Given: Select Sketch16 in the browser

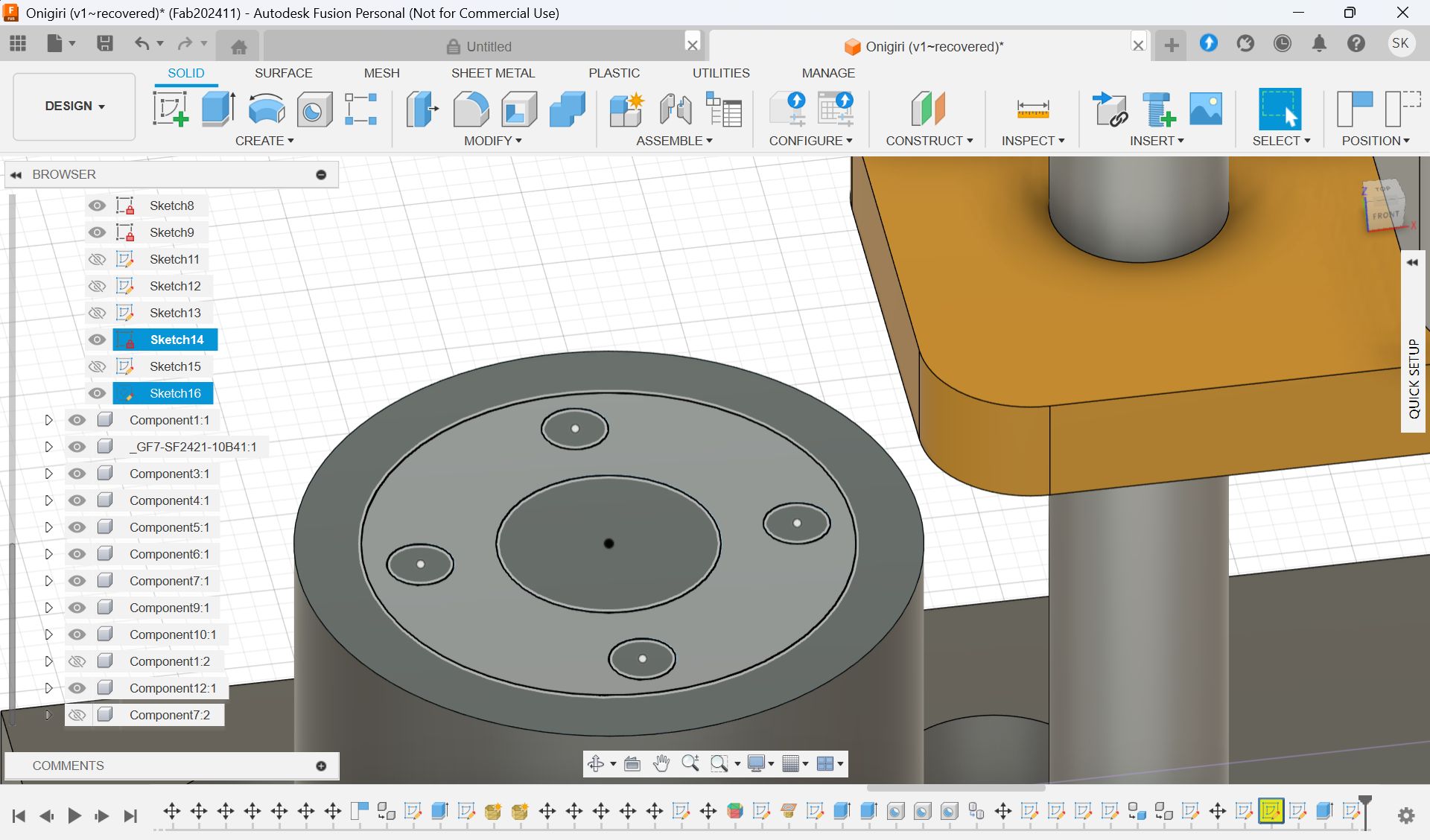Looking at the screenshot, I should coord(175,393).
